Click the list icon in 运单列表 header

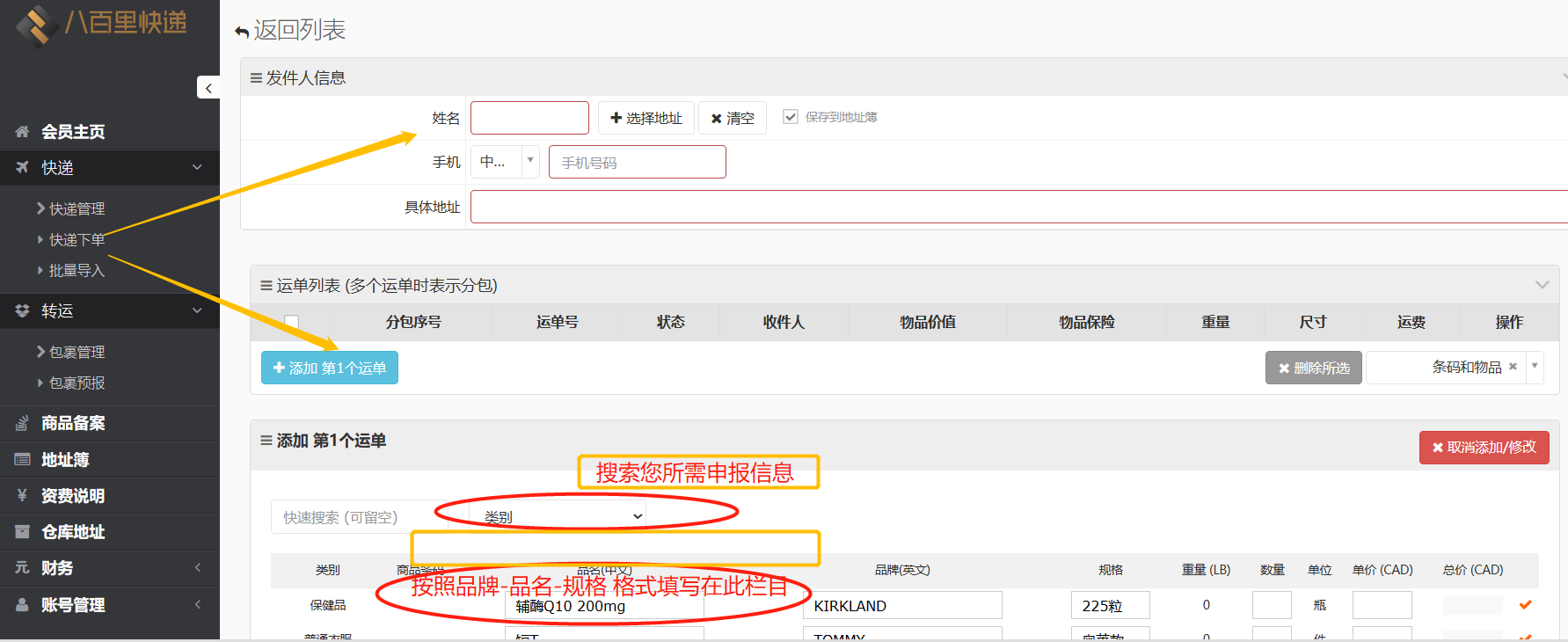[x=266, y=286]
